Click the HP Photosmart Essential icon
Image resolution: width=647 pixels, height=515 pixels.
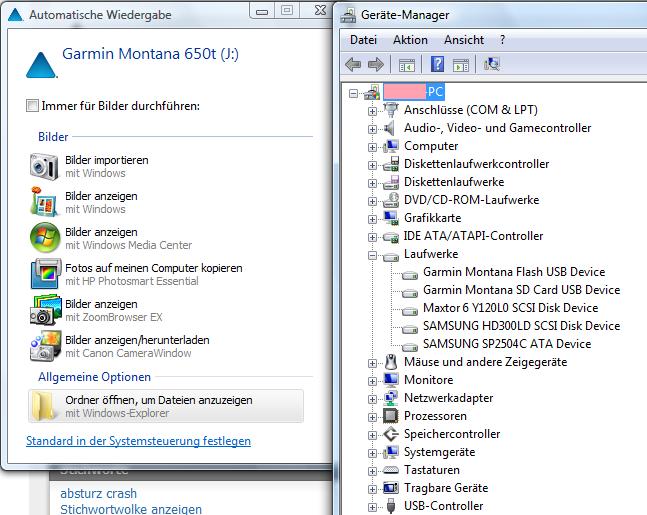(x=46, y=274)
